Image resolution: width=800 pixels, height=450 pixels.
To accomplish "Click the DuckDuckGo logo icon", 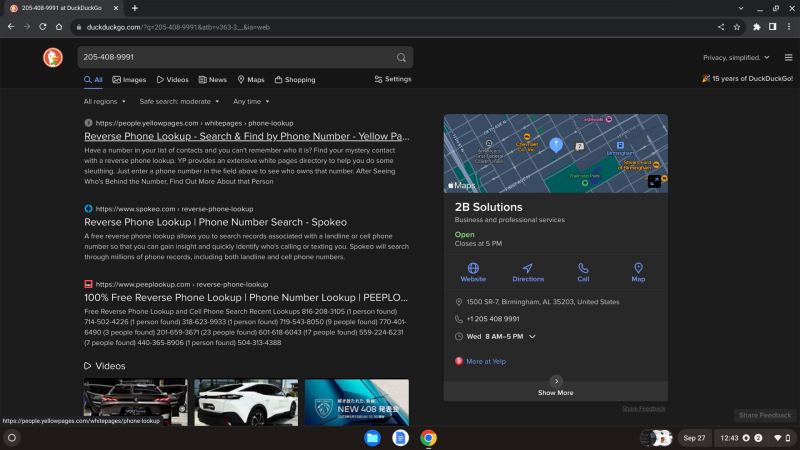I will coord(55,57).
